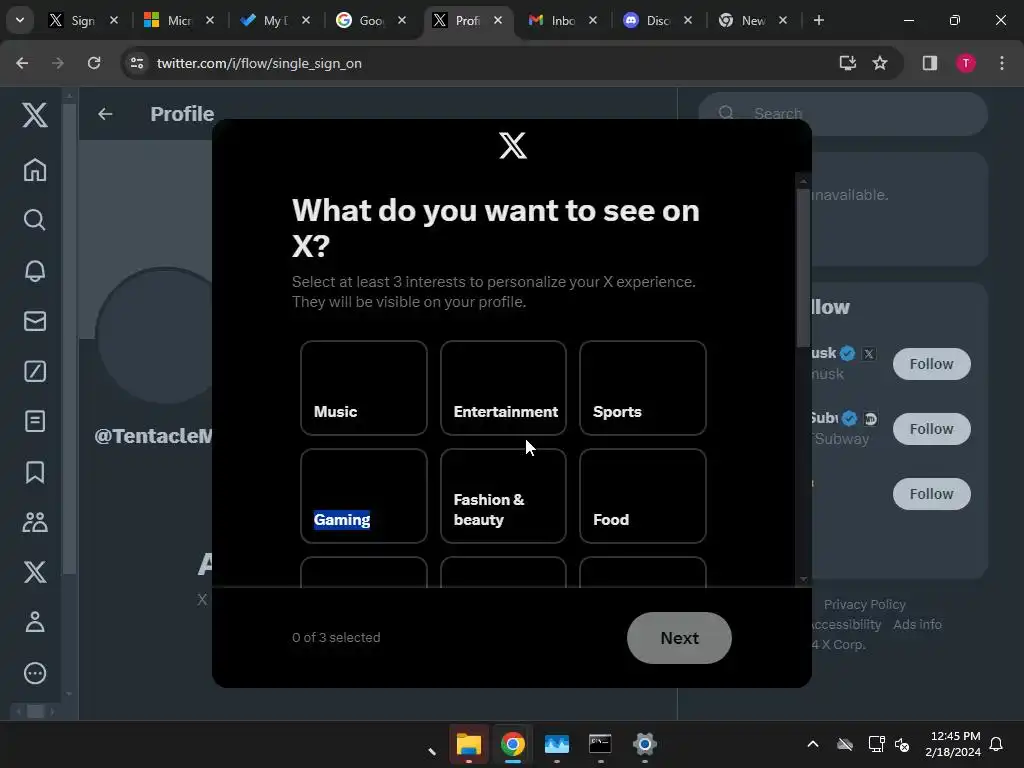Click the browser back arrow
The height and width of the screenshot is (768, 1024).
pyautogui.click(x=22, y=63)
